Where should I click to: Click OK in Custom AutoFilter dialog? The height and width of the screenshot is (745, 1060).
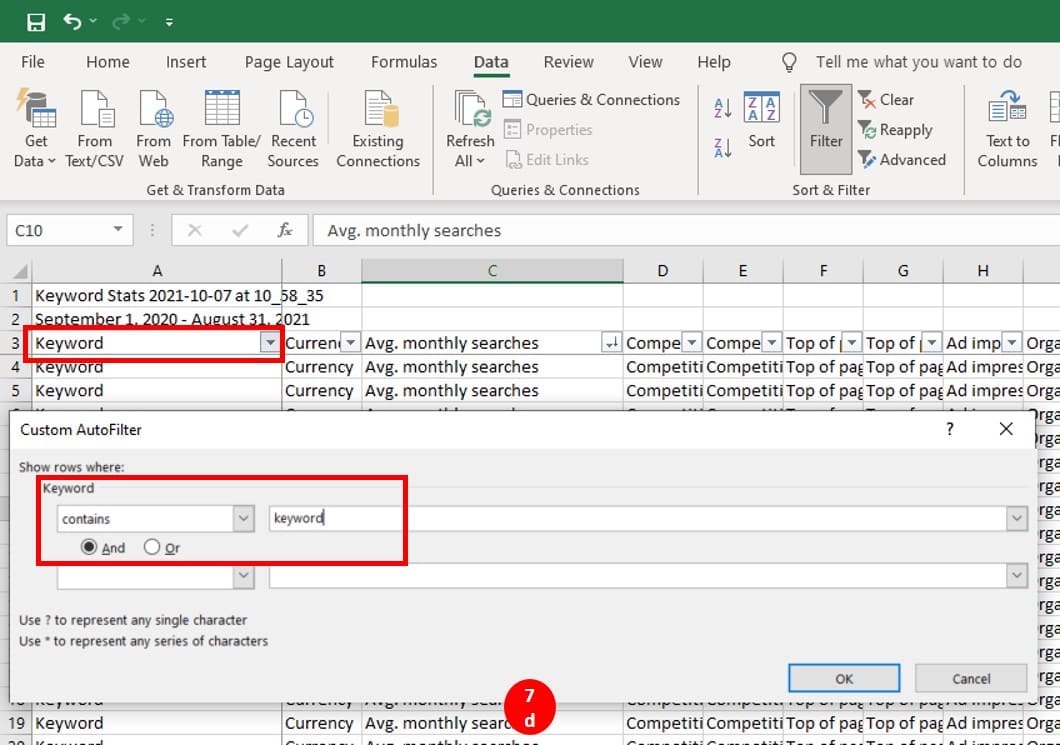click(x=844, y=678)
